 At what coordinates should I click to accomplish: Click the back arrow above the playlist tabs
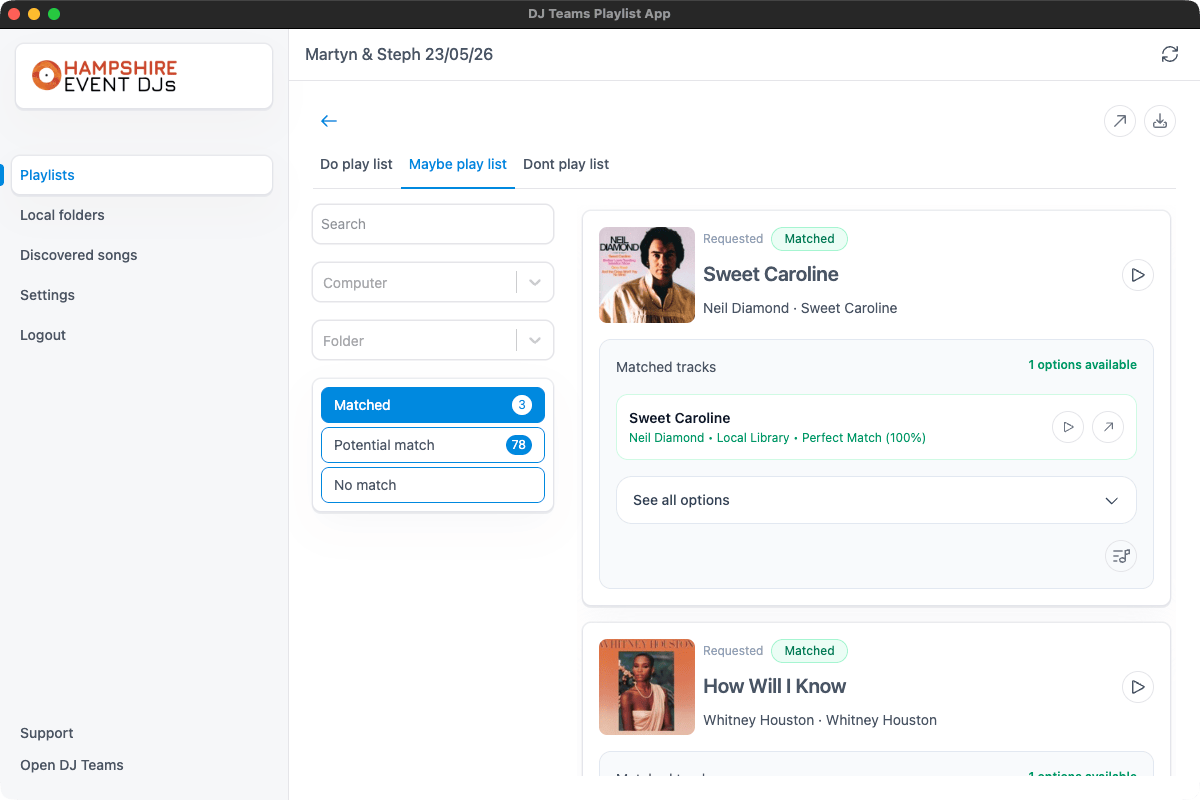click(x=328, y=120)
